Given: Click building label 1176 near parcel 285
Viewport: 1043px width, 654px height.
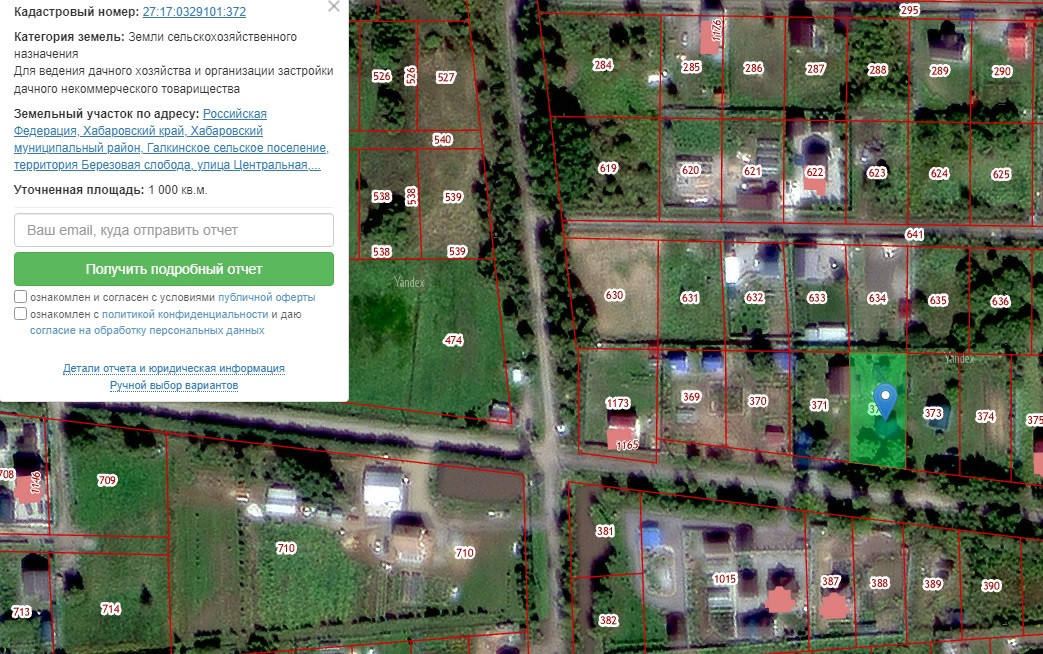Looking at the screenshot, I should pyautogui.click(x=717, y=31).
